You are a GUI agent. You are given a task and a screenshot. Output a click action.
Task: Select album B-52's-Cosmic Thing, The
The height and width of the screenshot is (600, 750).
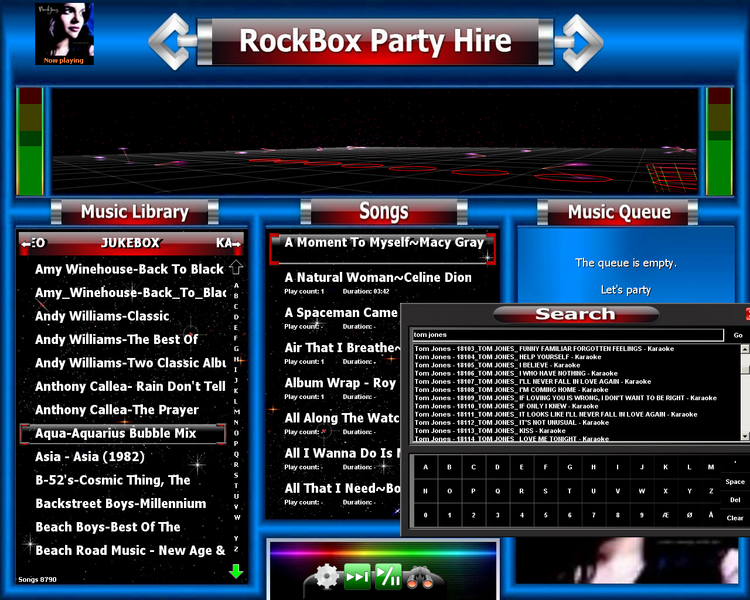(112, 480)
